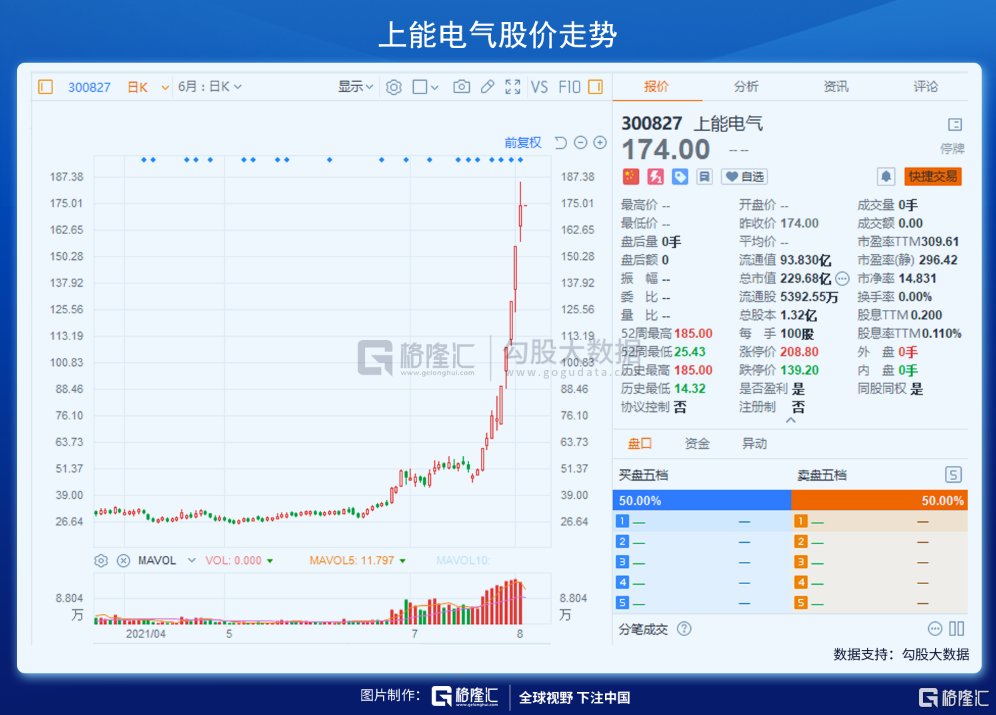Take a chart screenshot with camera icon
The height and width of the screenshot is (715, 996).
(461, 87)
